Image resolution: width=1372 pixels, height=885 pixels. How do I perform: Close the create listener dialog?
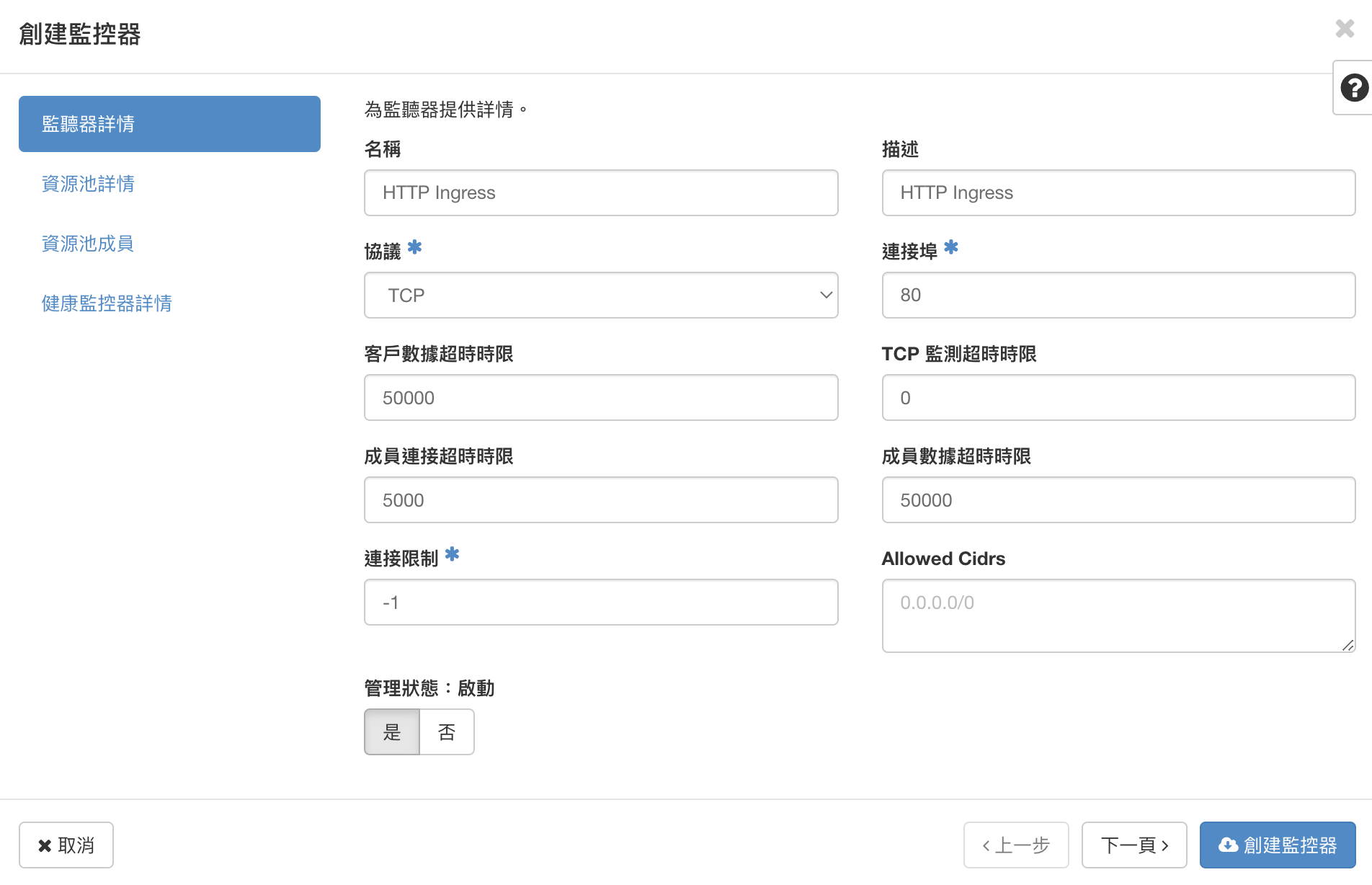[x=1345, y=29]
